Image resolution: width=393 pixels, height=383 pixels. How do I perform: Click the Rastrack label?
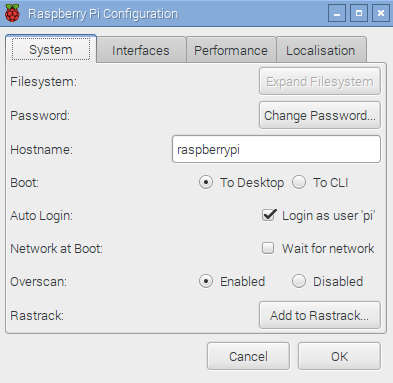37,315
